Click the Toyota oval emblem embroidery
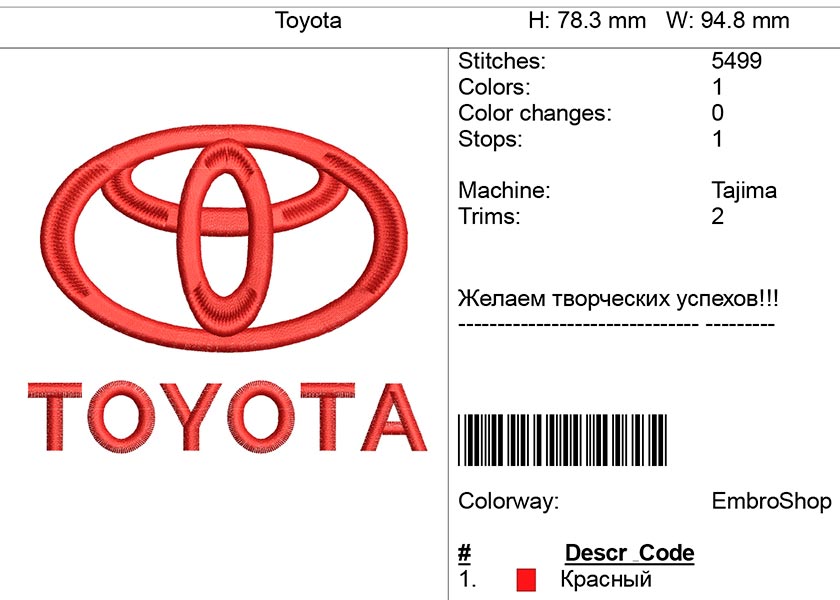 pyautogui.click(x=226, y=237)
